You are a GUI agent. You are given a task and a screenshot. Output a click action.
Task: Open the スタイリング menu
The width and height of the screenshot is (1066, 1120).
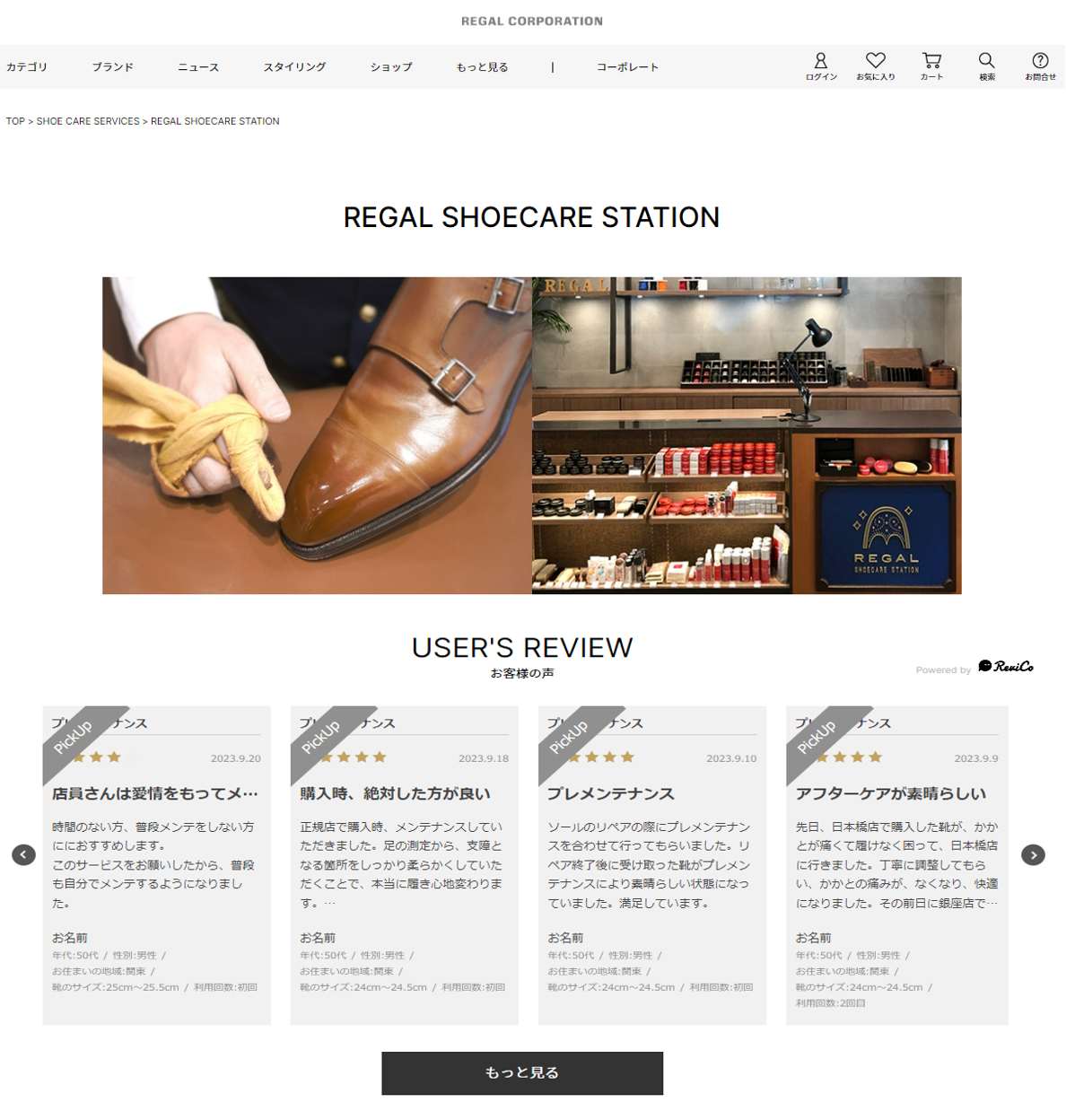point(294,67)
